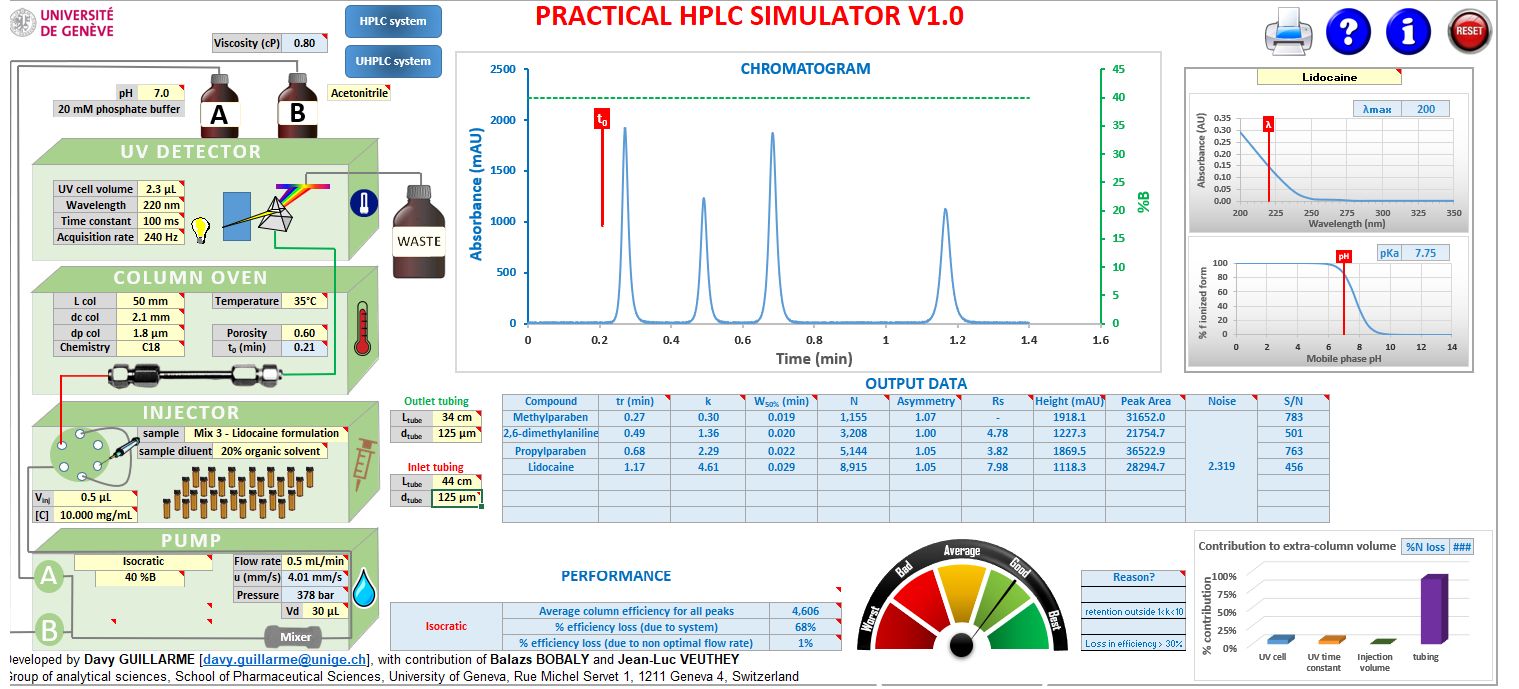Click the %N loss selector

(x=1425, y=546)
